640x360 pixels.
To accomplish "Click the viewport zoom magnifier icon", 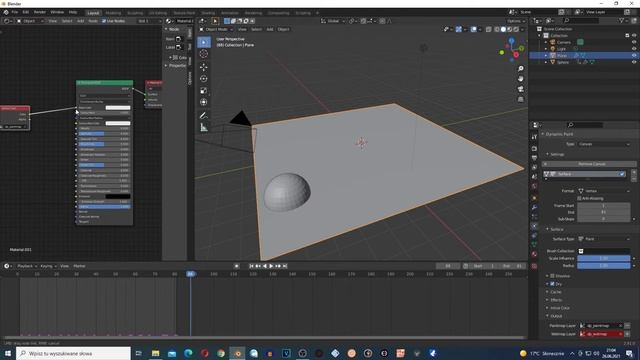I will tap(520, 69).
